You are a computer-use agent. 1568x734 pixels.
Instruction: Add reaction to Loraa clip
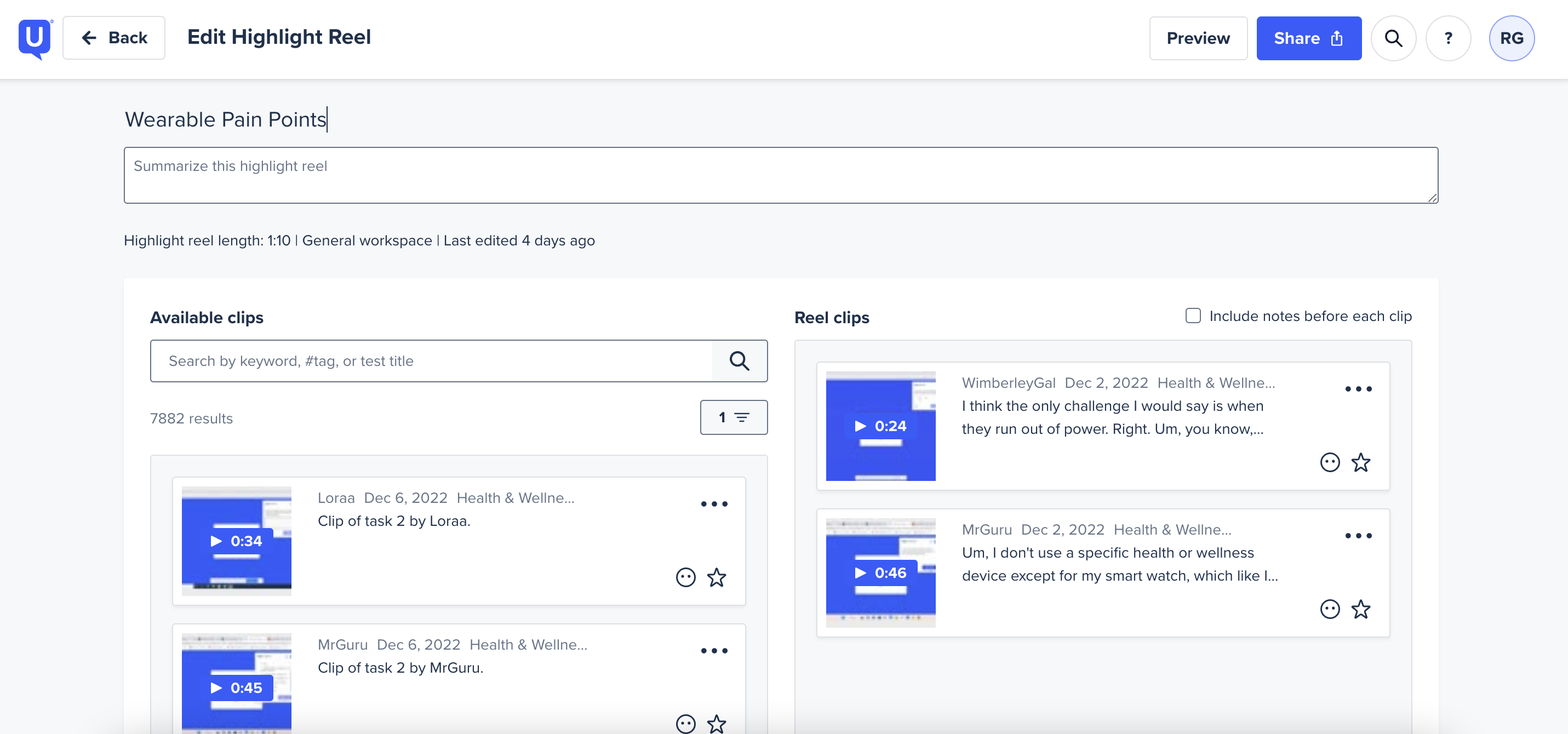pyautogui.click(x=685, y=577)
